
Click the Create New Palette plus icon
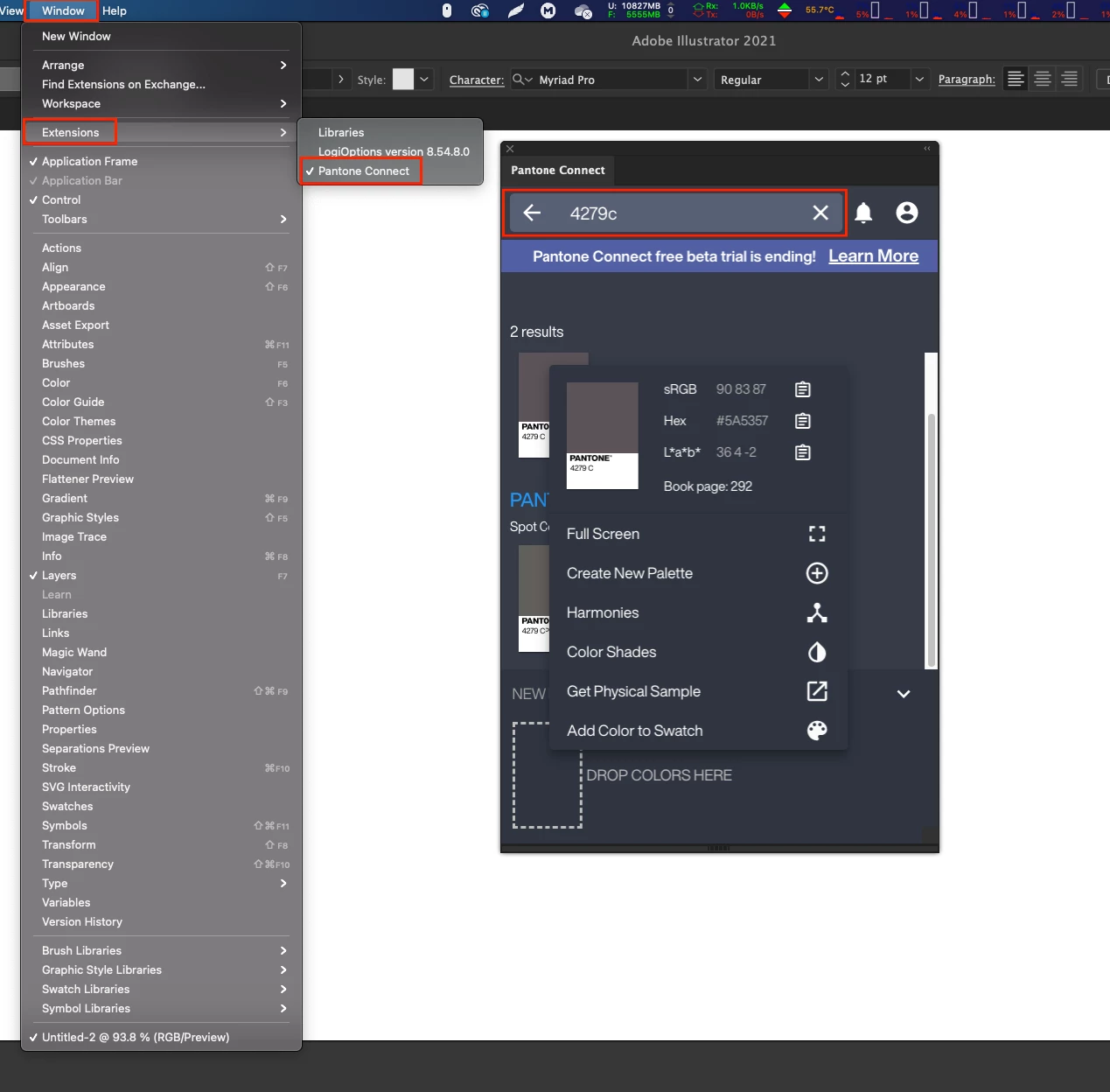click(x=817, y=573)
